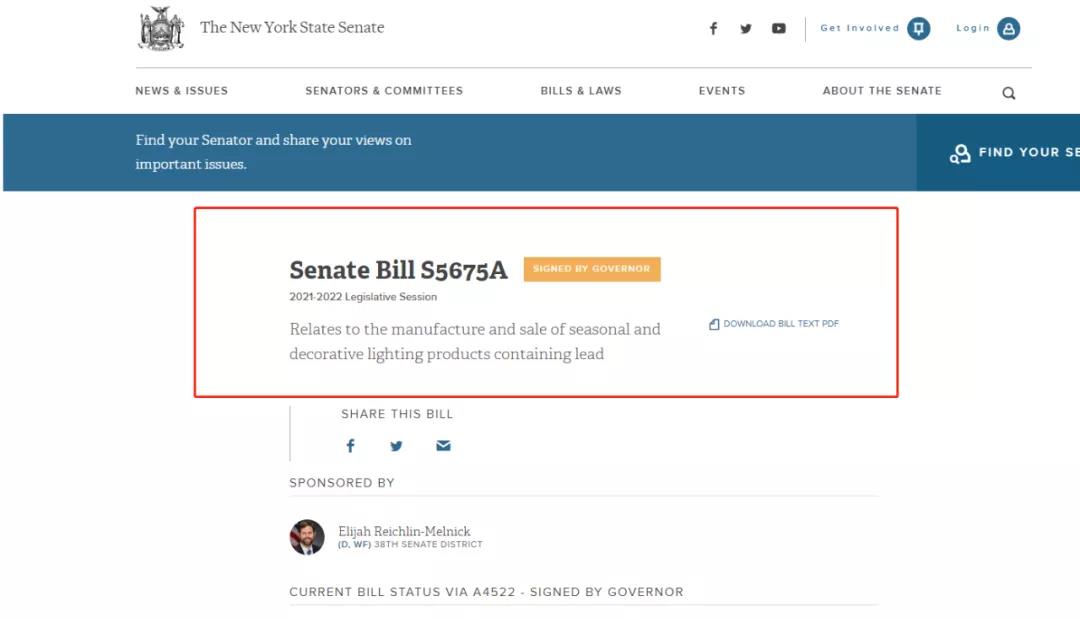Click the New York State Senate seal logo

tap(161, 29)
